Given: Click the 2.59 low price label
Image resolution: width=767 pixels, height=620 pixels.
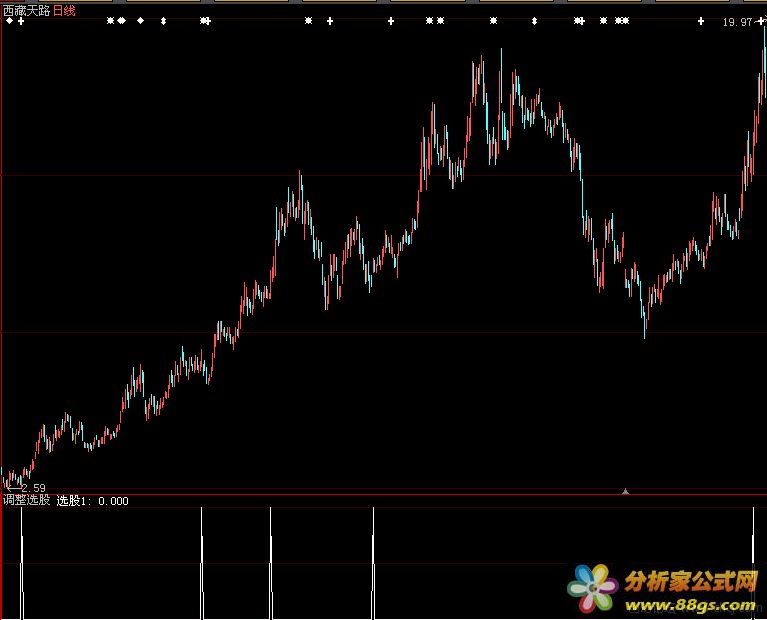Looking at the screenshot, I should [33, 488].
